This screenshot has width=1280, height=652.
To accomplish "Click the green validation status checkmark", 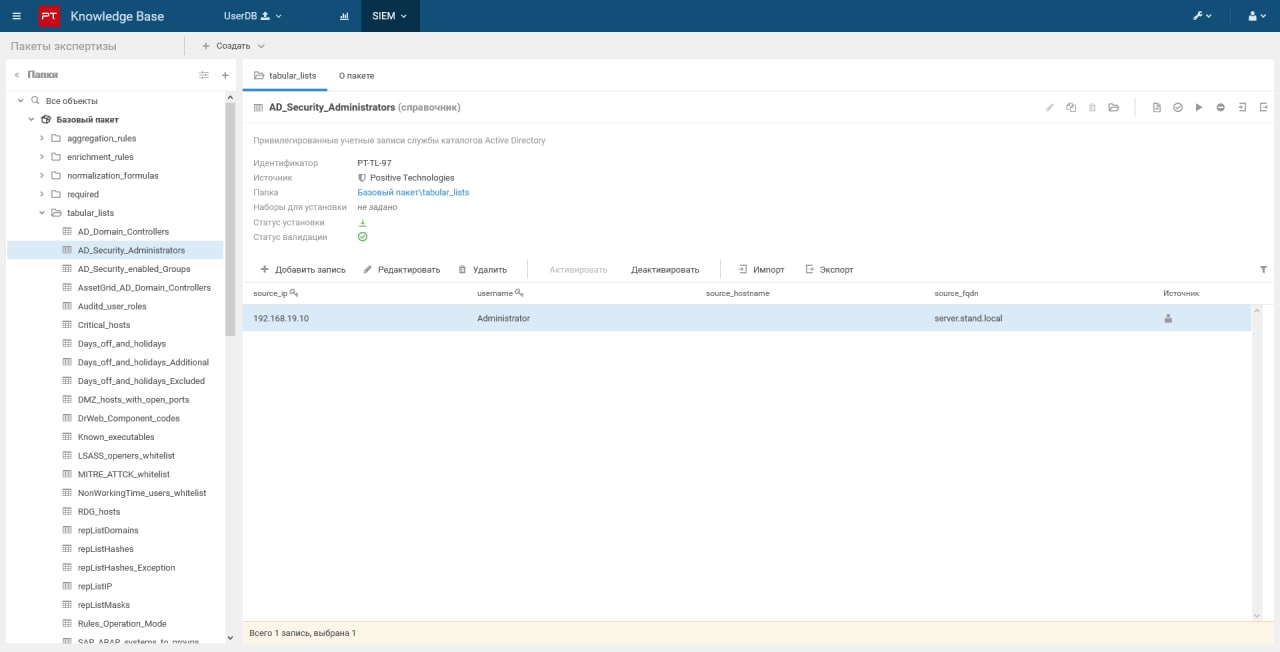I will (x=363, y=237).
